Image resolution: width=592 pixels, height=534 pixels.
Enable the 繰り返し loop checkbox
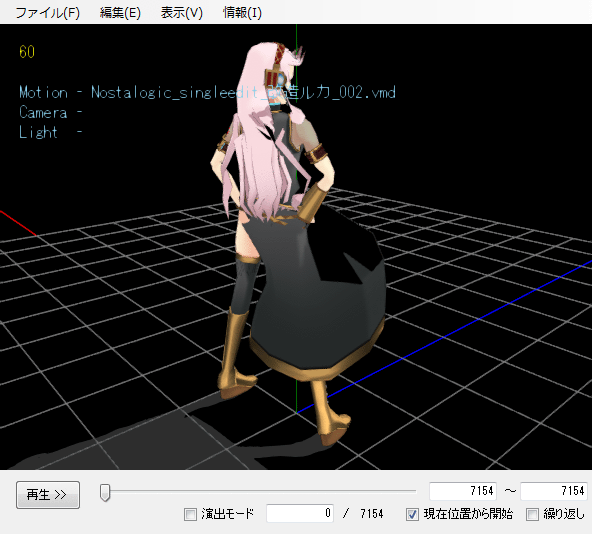[x=532, y=514]
